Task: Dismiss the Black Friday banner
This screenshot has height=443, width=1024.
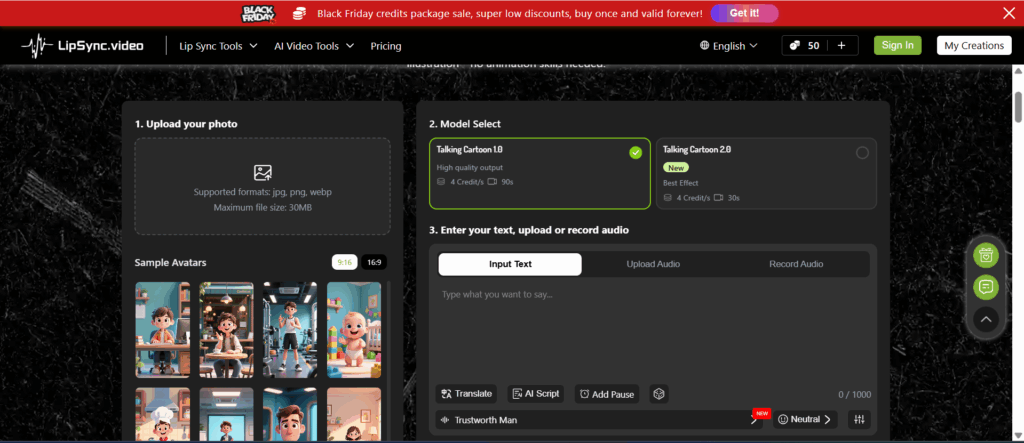Action: tap(1008, 12)
